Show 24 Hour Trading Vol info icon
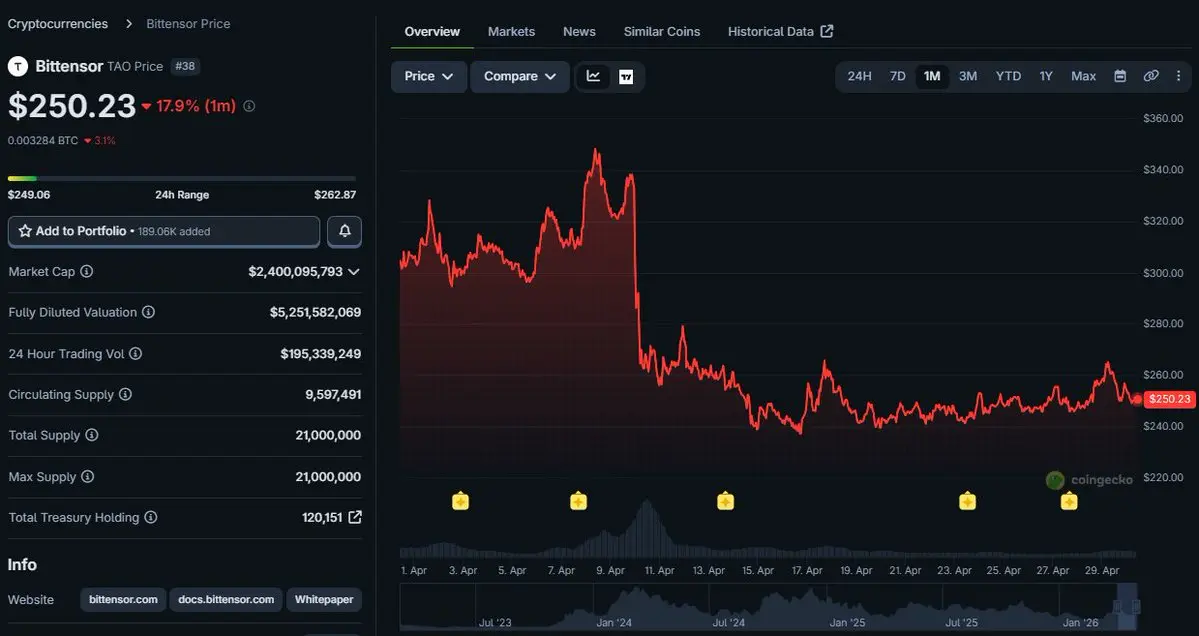Image resolution: width=1199 pixels, height=636 pixels. click(135, 353)
